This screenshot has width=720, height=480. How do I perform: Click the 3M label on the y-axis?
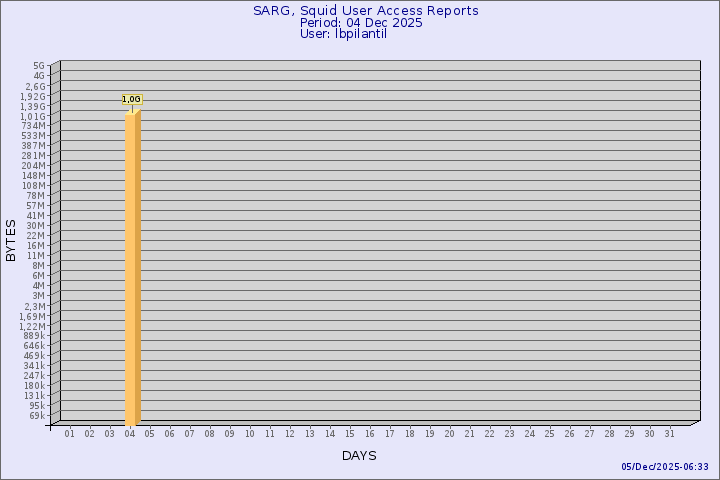click(x=38, y=296)
